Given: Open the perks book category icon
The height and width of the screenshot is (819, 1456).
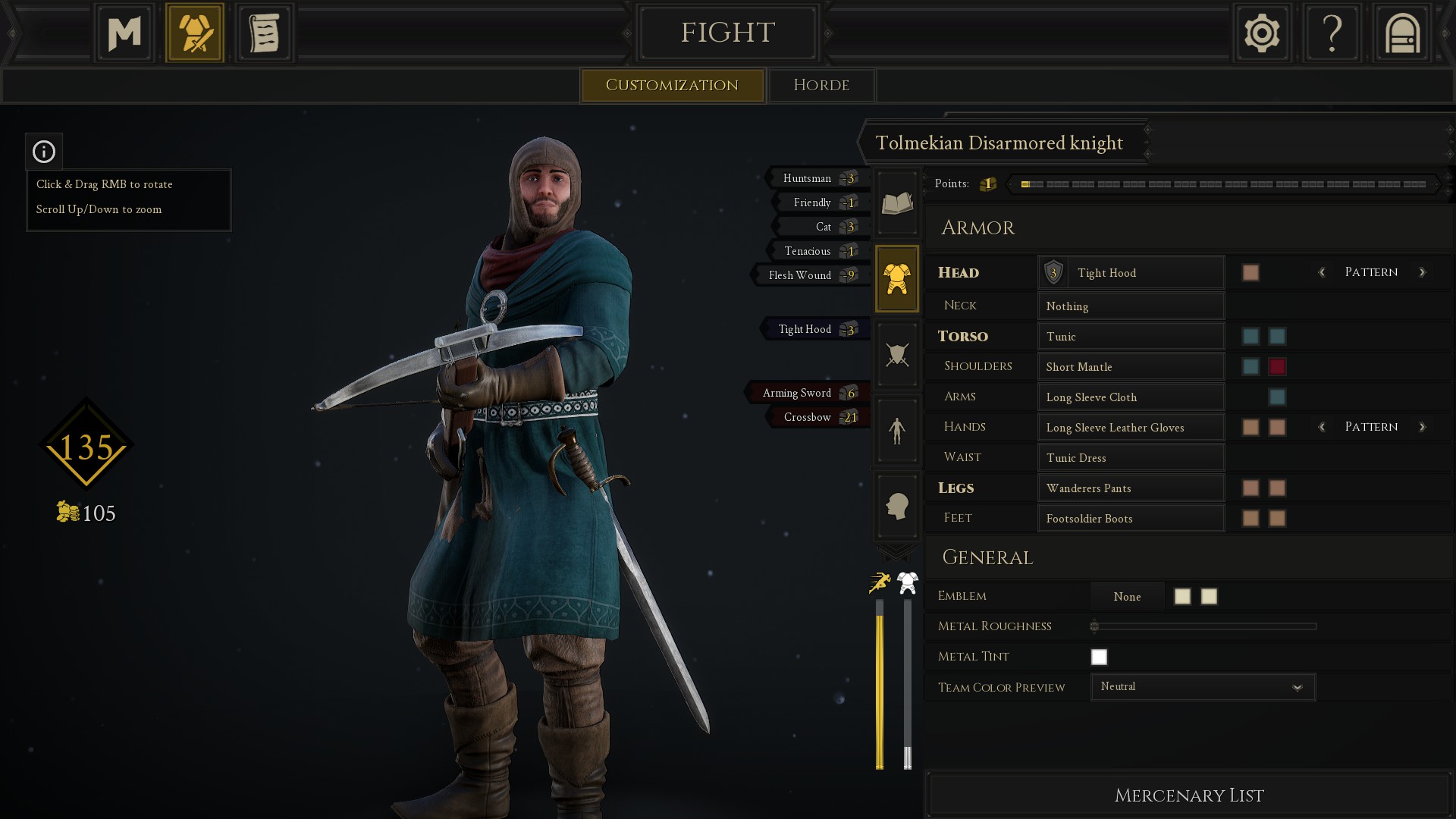Looking at the screenshot, I should point(897,202).
